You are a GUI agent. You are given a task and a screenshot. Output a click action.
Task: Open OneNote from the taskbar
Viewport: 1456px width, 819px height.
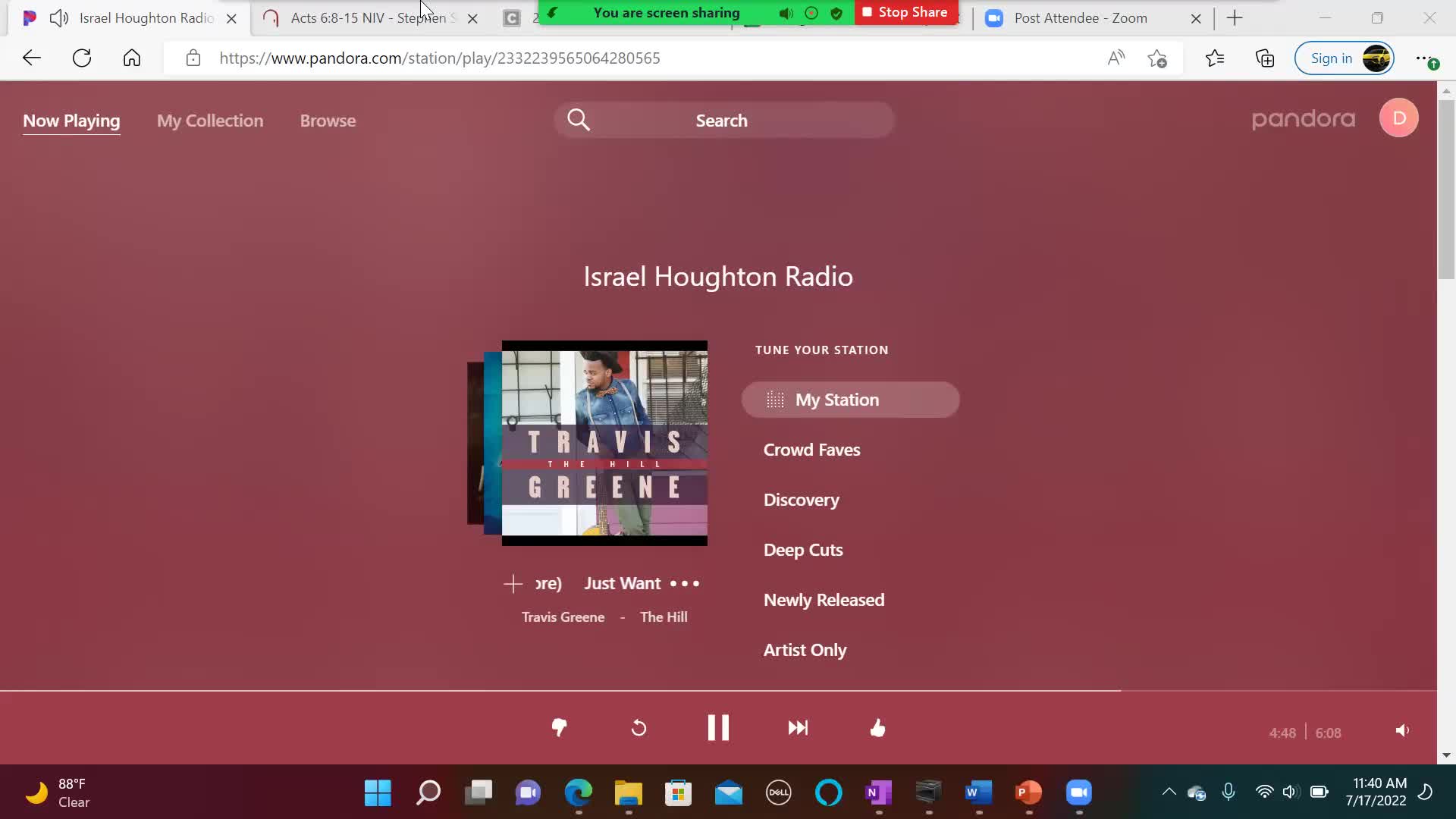tap(878, 793)
